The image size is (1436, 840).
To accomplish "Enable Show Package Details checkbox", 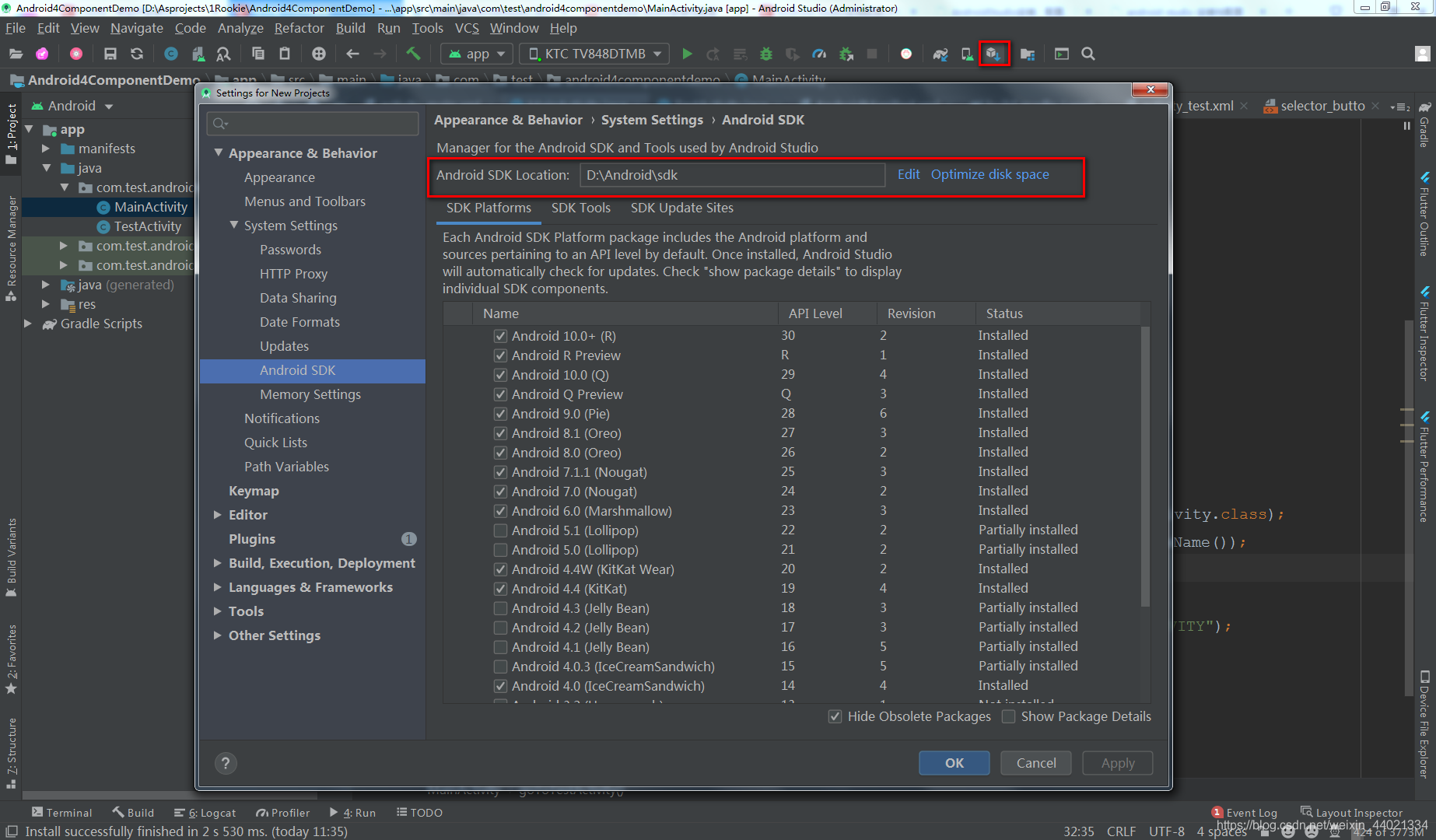I will click(x=1008, y=716).
